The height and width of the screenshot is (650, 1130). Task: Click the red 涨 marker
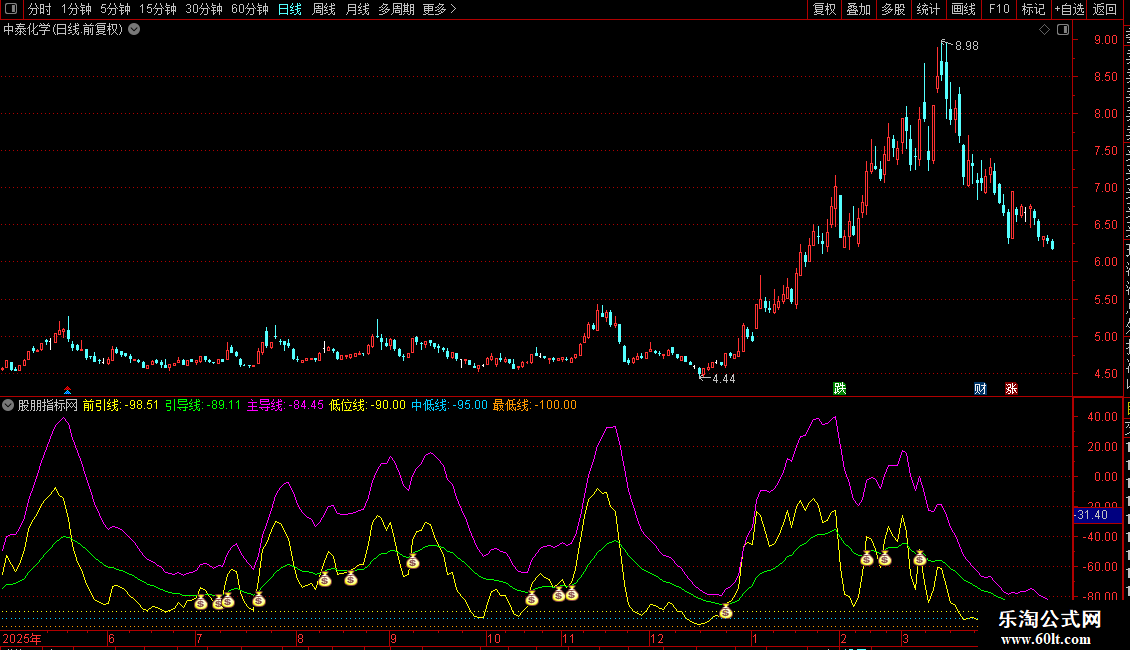pos(1011,388)
